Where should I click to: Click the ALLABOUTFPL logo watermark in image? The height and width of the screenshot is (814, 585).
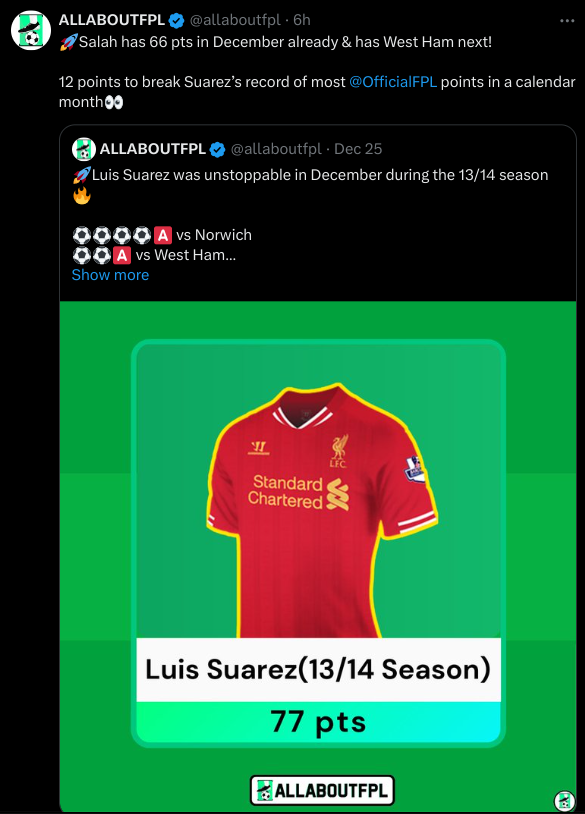click(322, 790)
